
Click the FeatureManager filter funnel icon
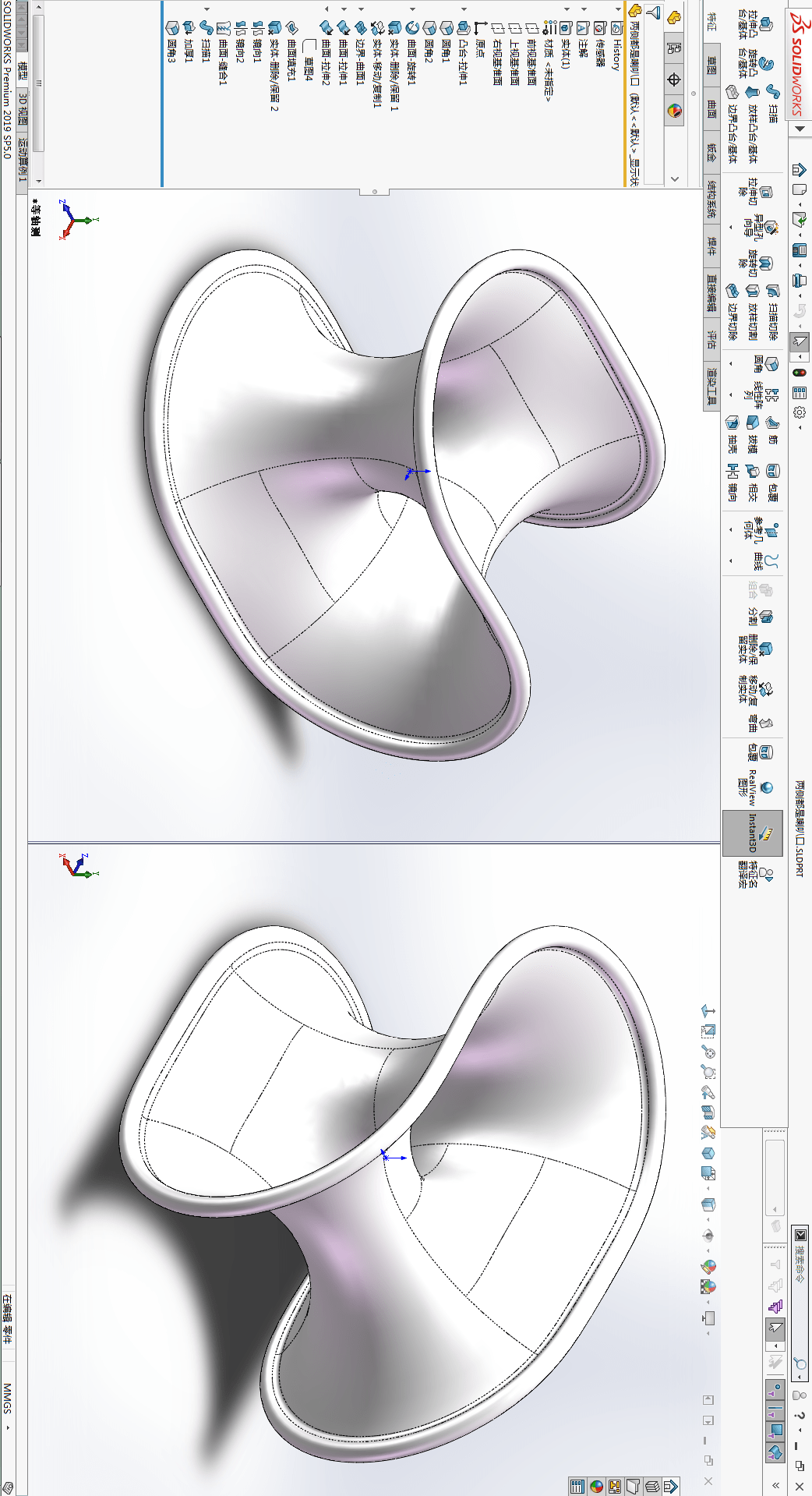(655, 12)
